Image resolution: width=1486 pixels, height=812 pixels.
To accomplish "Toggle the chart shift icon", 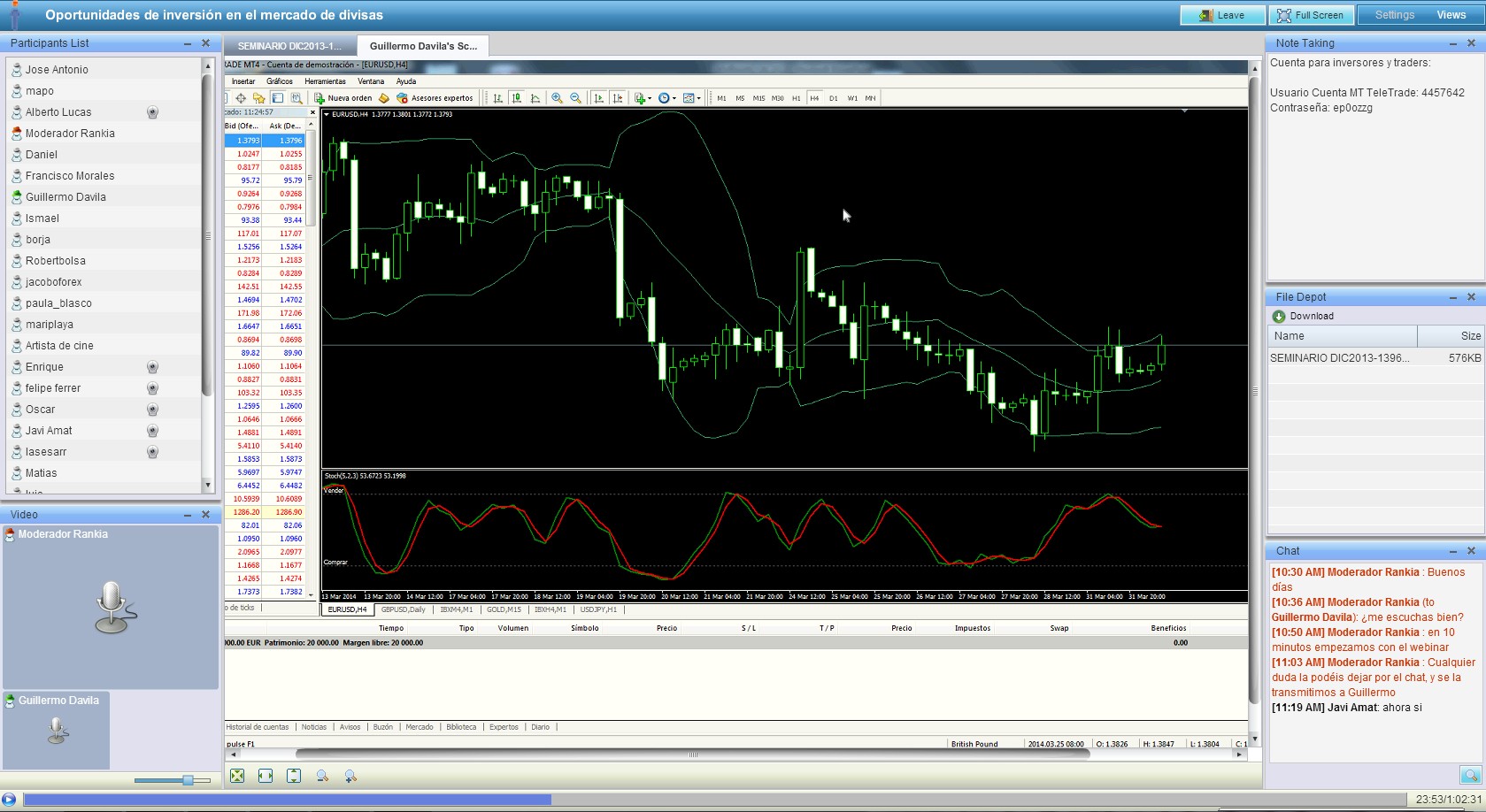I will 617,98.
